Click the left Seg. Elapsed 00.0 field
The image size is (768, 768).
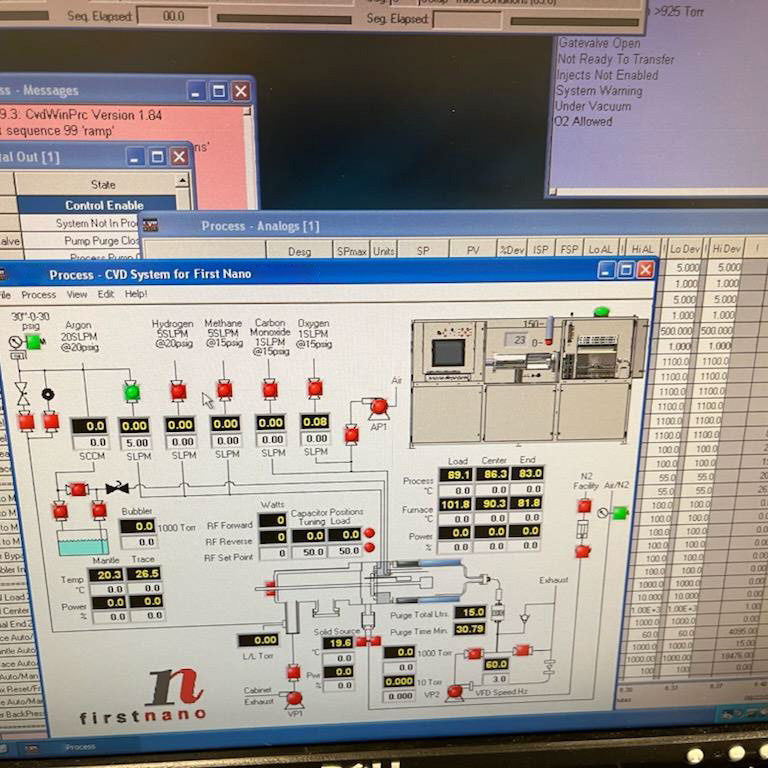click(x=172, y=16)
